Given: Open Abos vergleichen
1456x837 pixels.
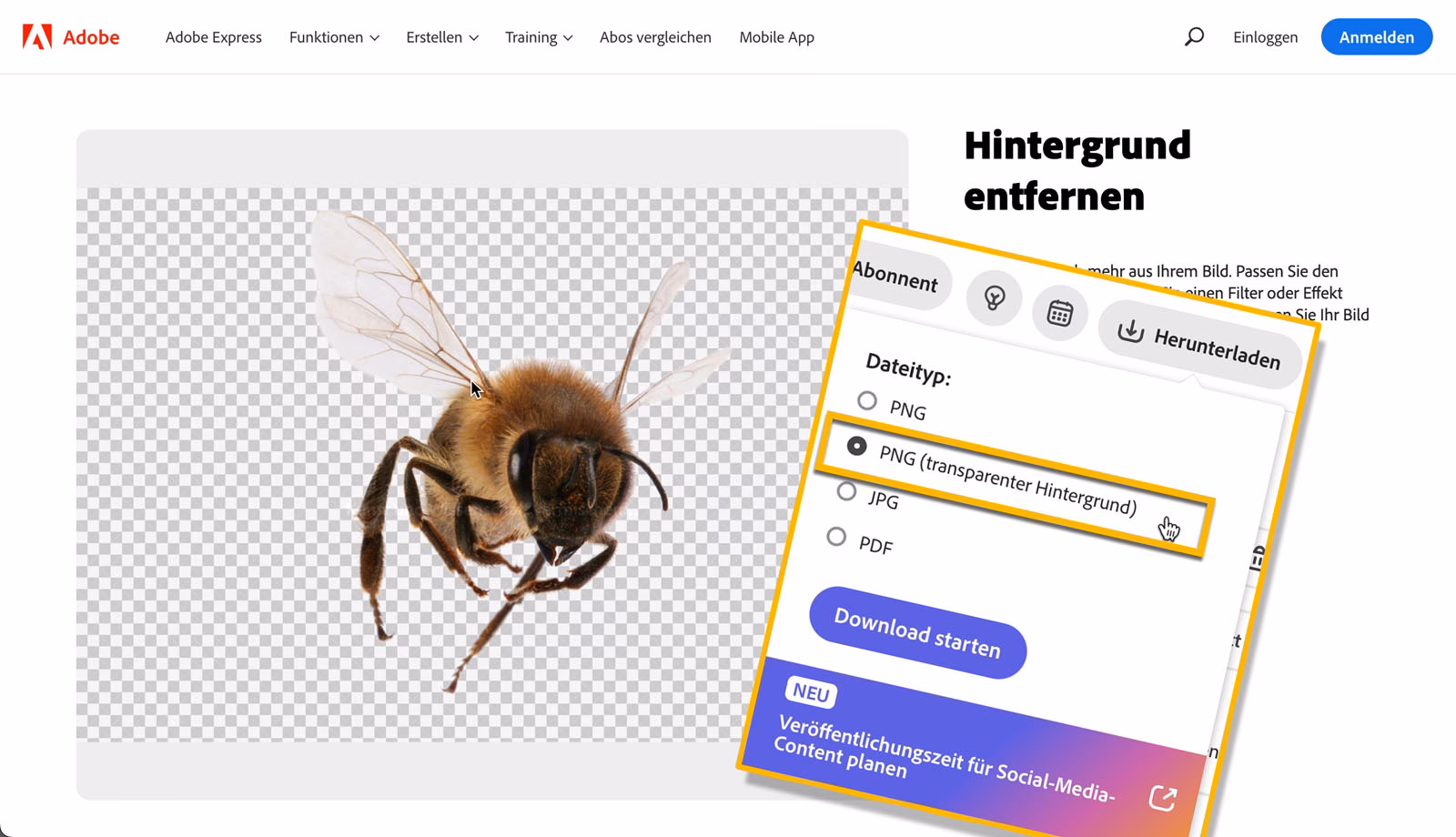Looking at the screenshot, I should [654, 37].
